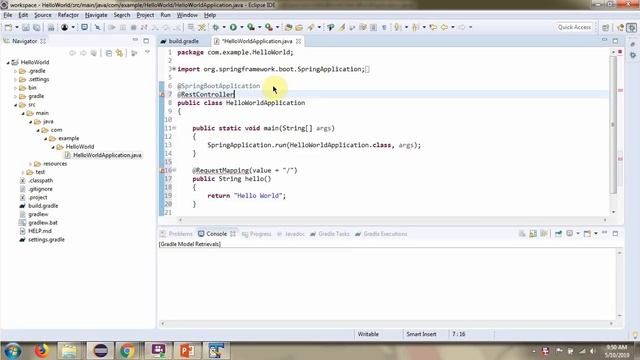640x360 pixels.
Task: Open the Problems tab
Action: 176,234
